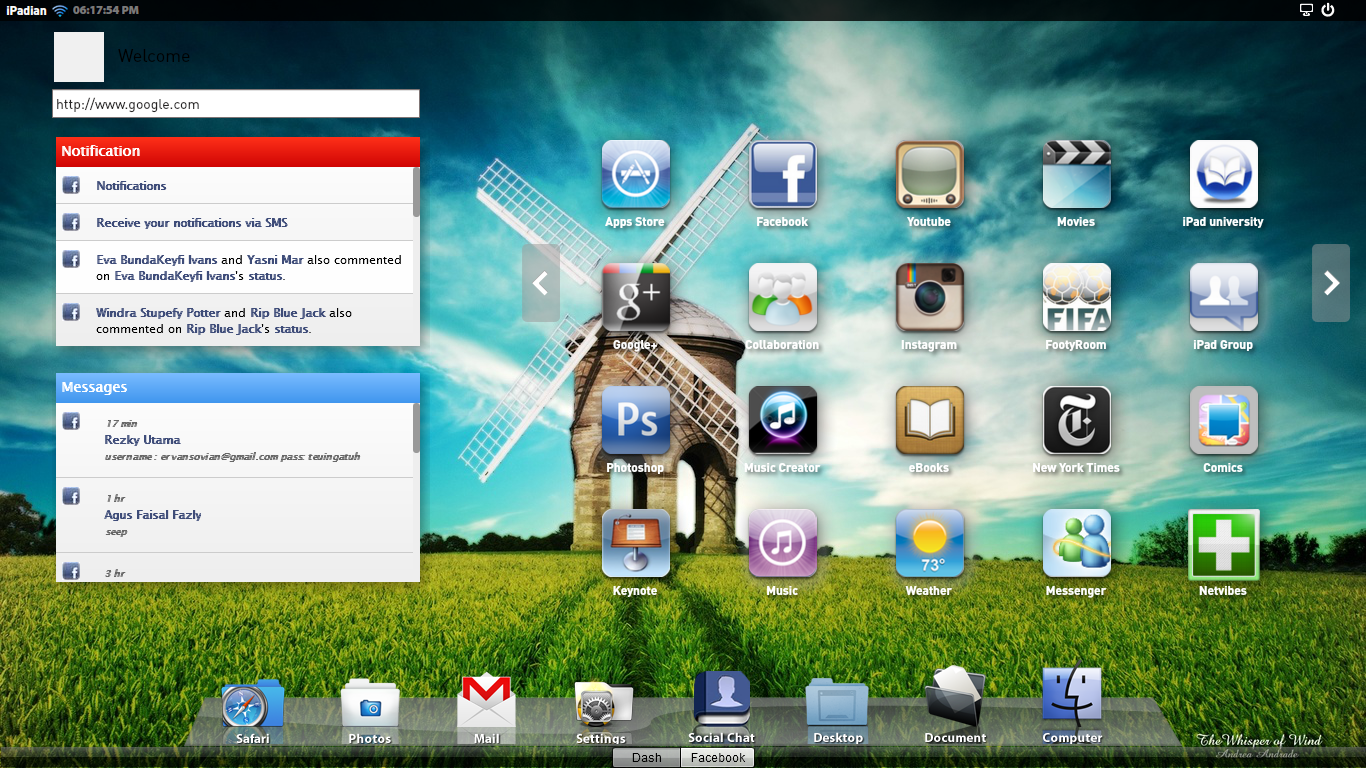Click the google.com address input field
Screen dimensions: 1366x768
pos(236,104)
